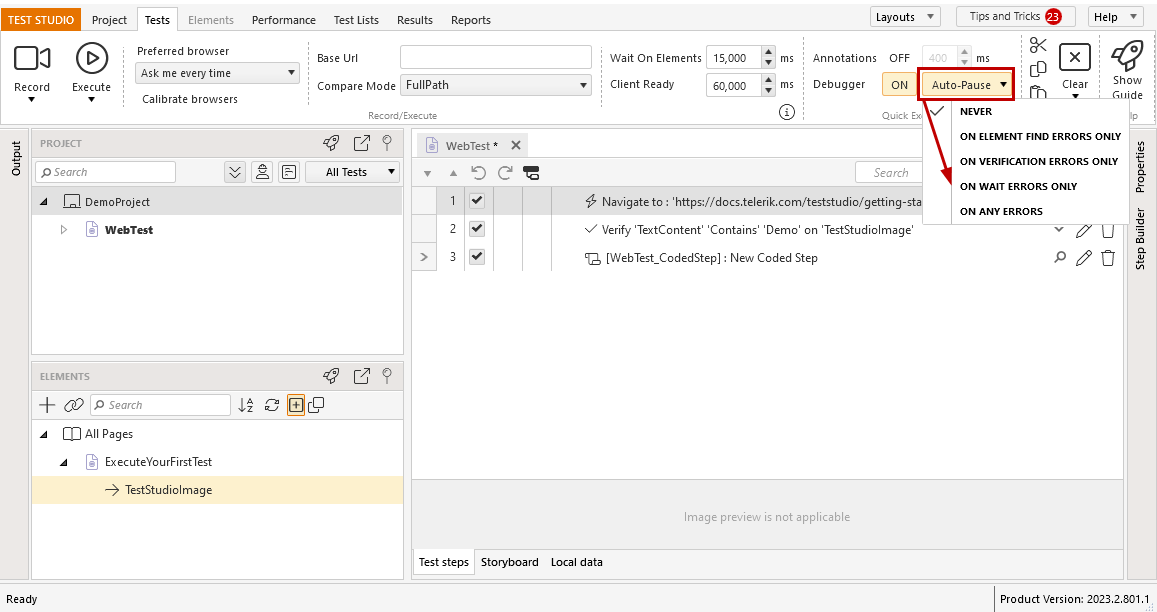The height and width of the screenshot is (612, 1157).
Task: Open the Storyboard tab
Action: click(510, 562)
